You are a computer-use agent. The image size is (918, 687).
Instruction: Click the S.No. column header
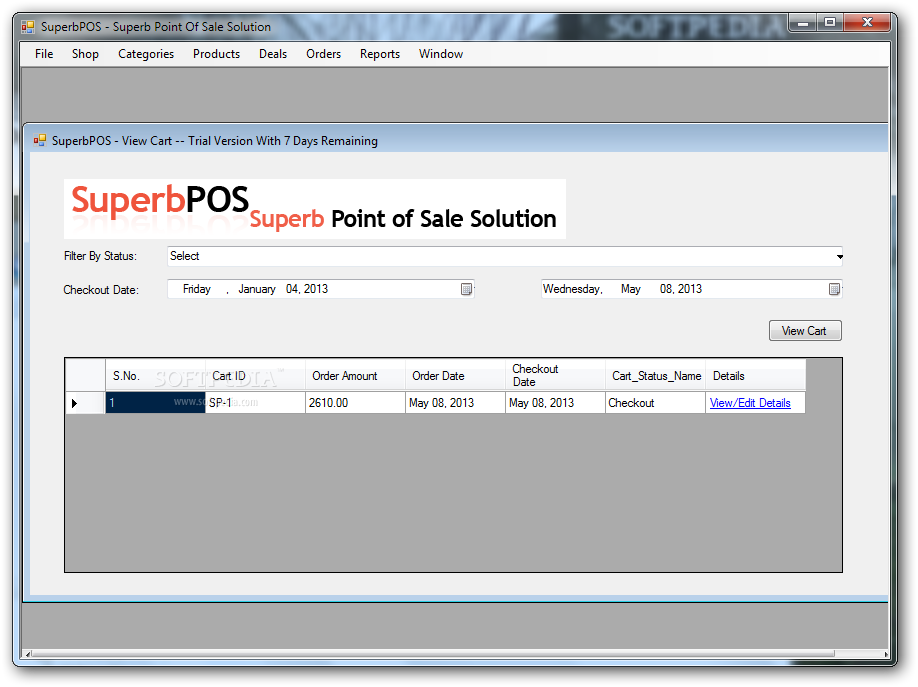pos(155,375)
